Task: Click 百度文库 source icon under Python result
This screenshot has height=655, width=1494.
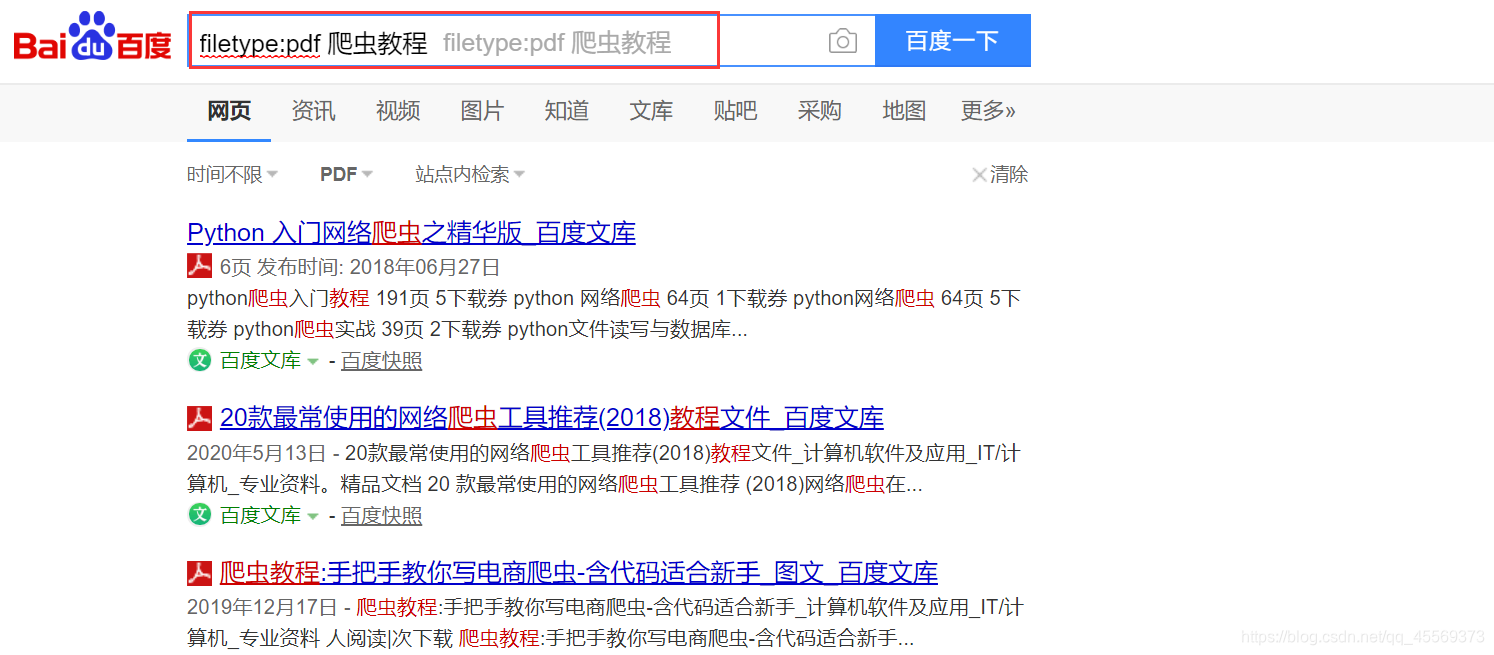Action: pyautogui.click(x=200, y=360)
